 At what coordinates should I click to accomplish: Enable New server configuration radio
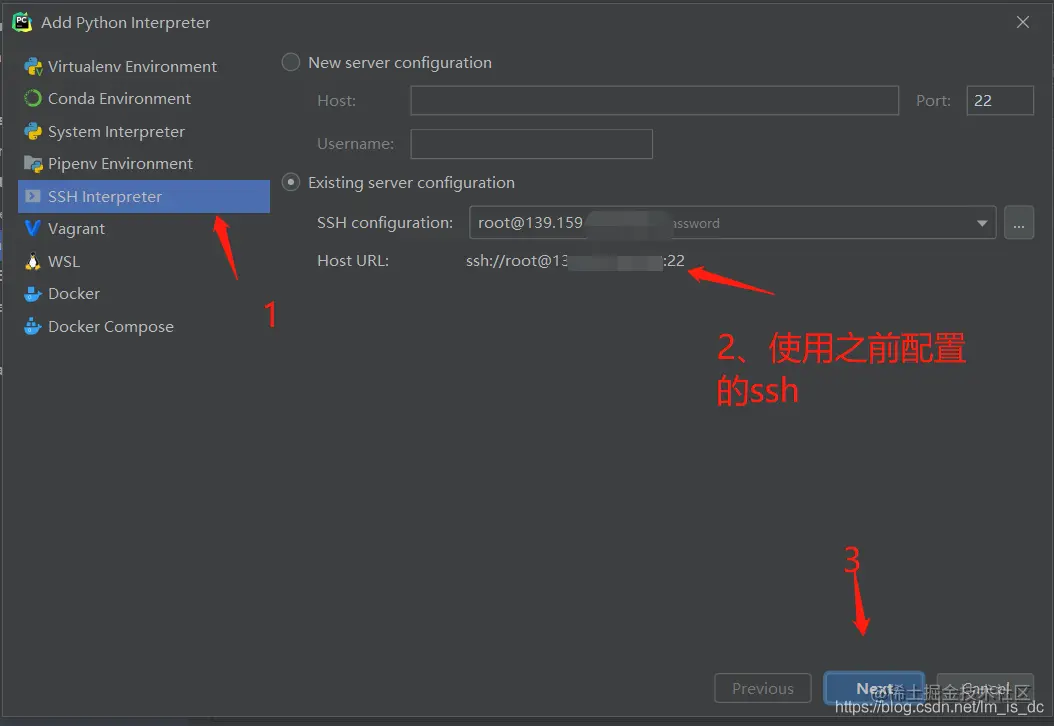point(290,63)
